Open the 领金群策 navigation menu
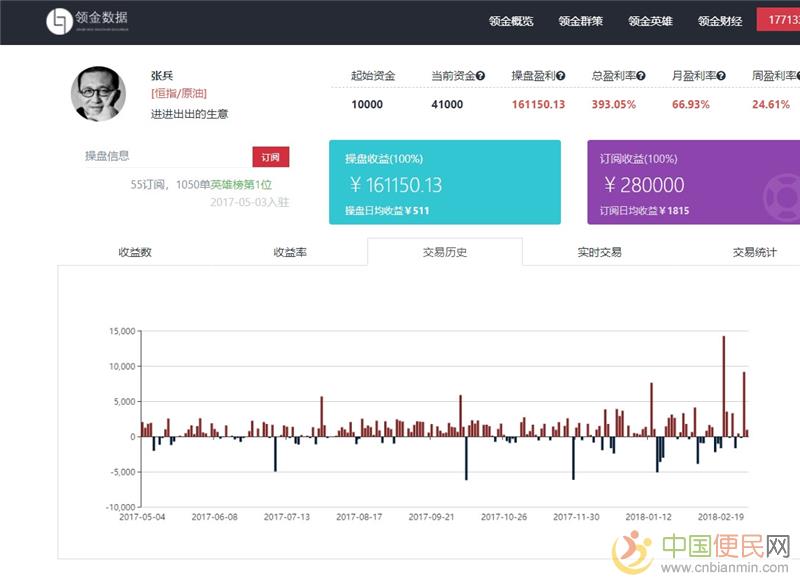Screen dimensions: 800x582 tap(581, 21)
